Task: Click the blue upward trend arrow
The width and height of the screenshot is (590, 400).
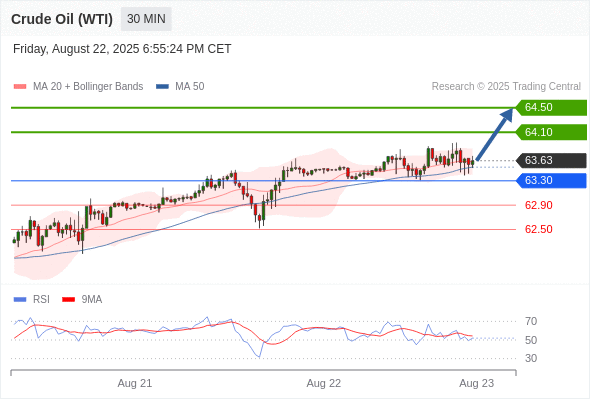Action: pos(494,134)
